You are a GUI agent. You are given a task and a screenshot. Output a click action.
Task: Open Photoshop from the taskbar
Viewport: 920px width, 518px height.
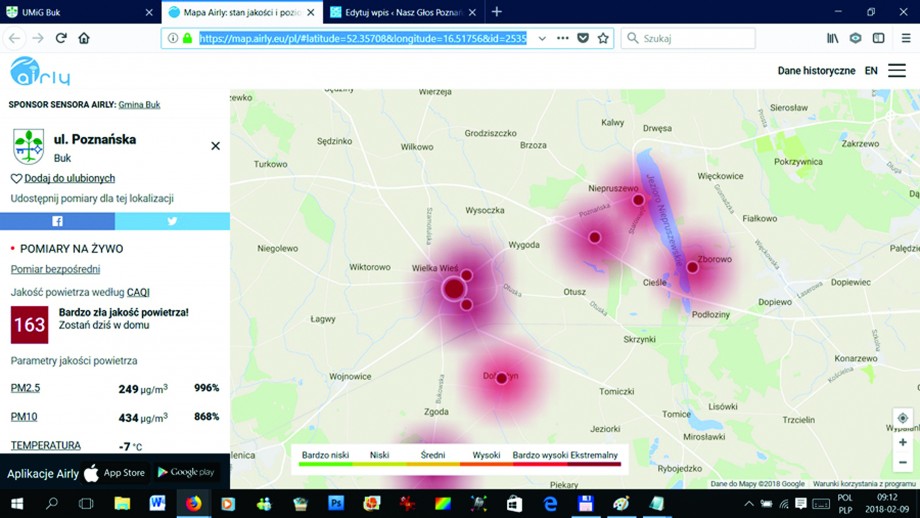[336, 503]
